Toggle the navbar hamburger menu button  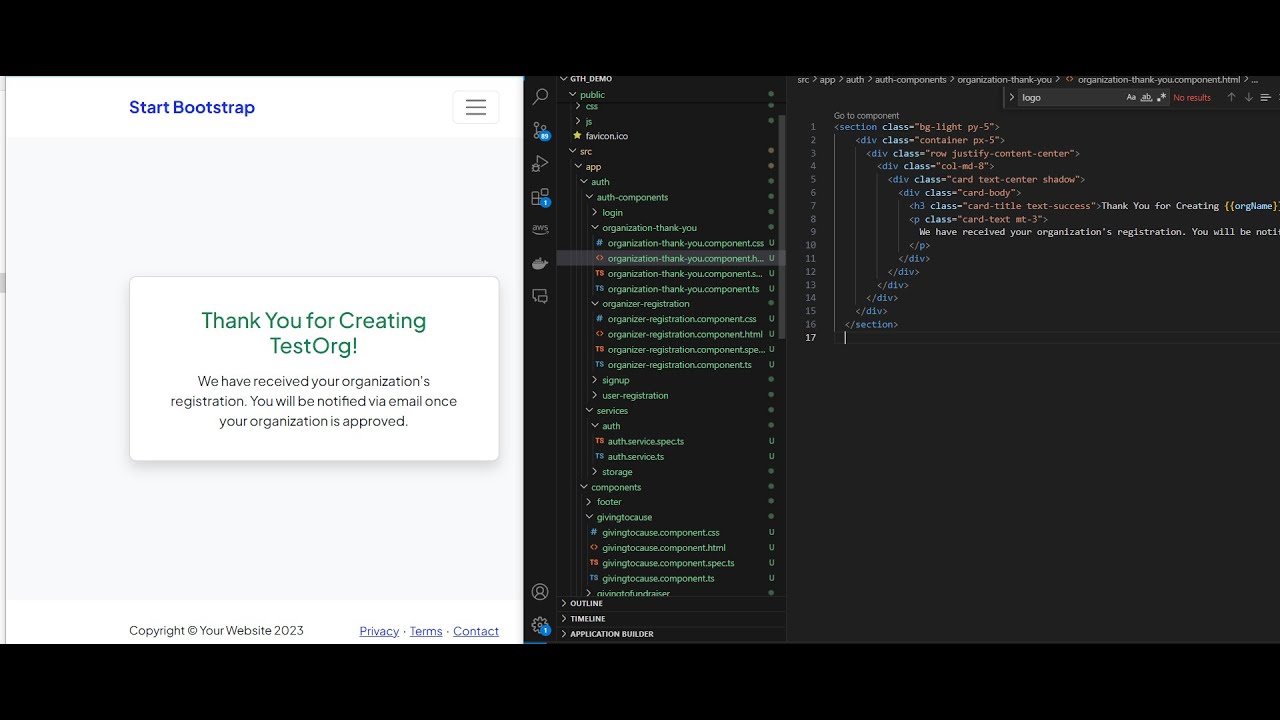[476, 107]
